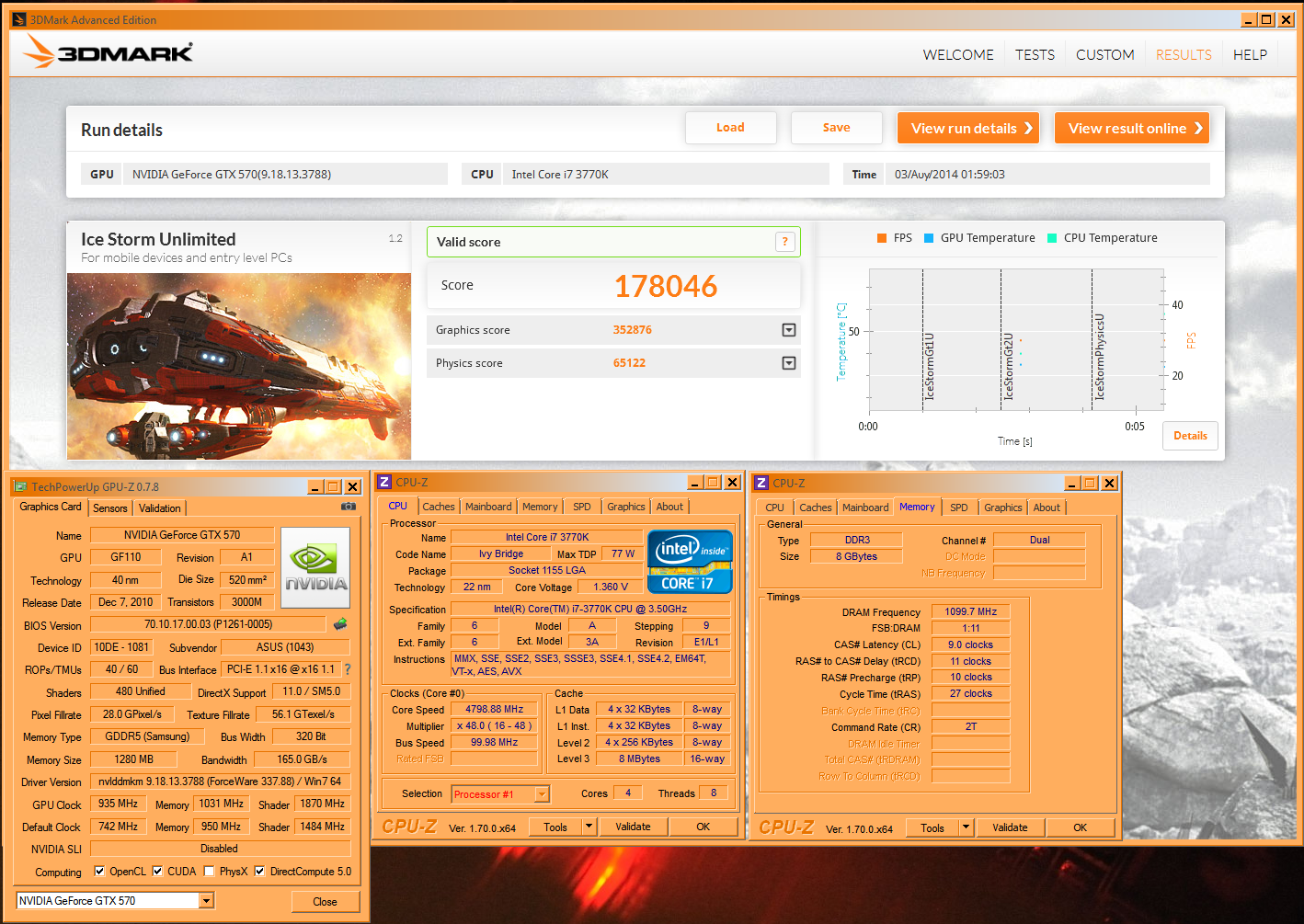The height and width of the screenshot is (924, 1304).
Task: Open Tools dropdown arrow in CPU-Z CPU window
Action: (589, 827)
